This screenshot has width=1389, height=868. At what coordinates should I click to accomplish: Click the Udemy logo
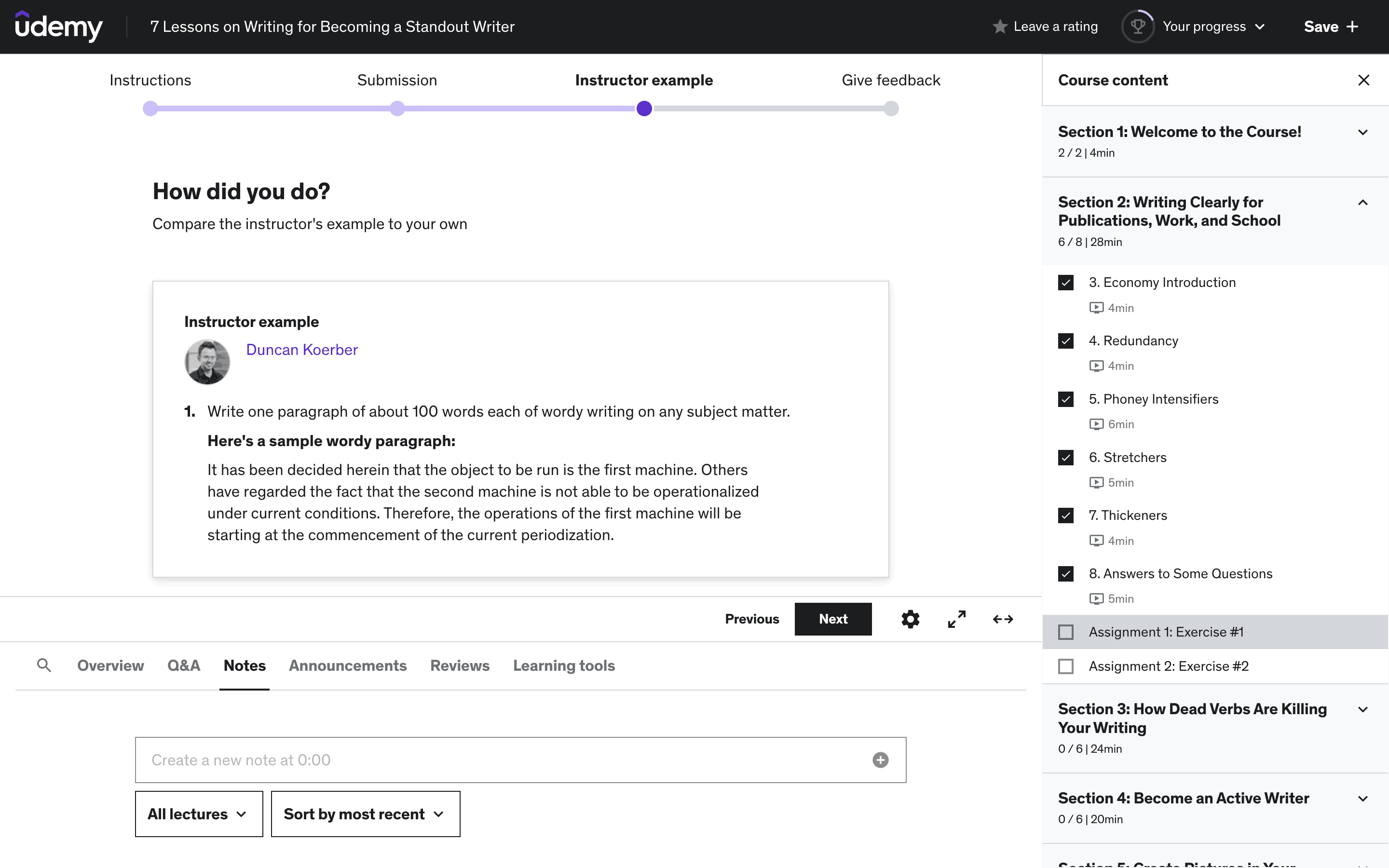pos(58,27)
